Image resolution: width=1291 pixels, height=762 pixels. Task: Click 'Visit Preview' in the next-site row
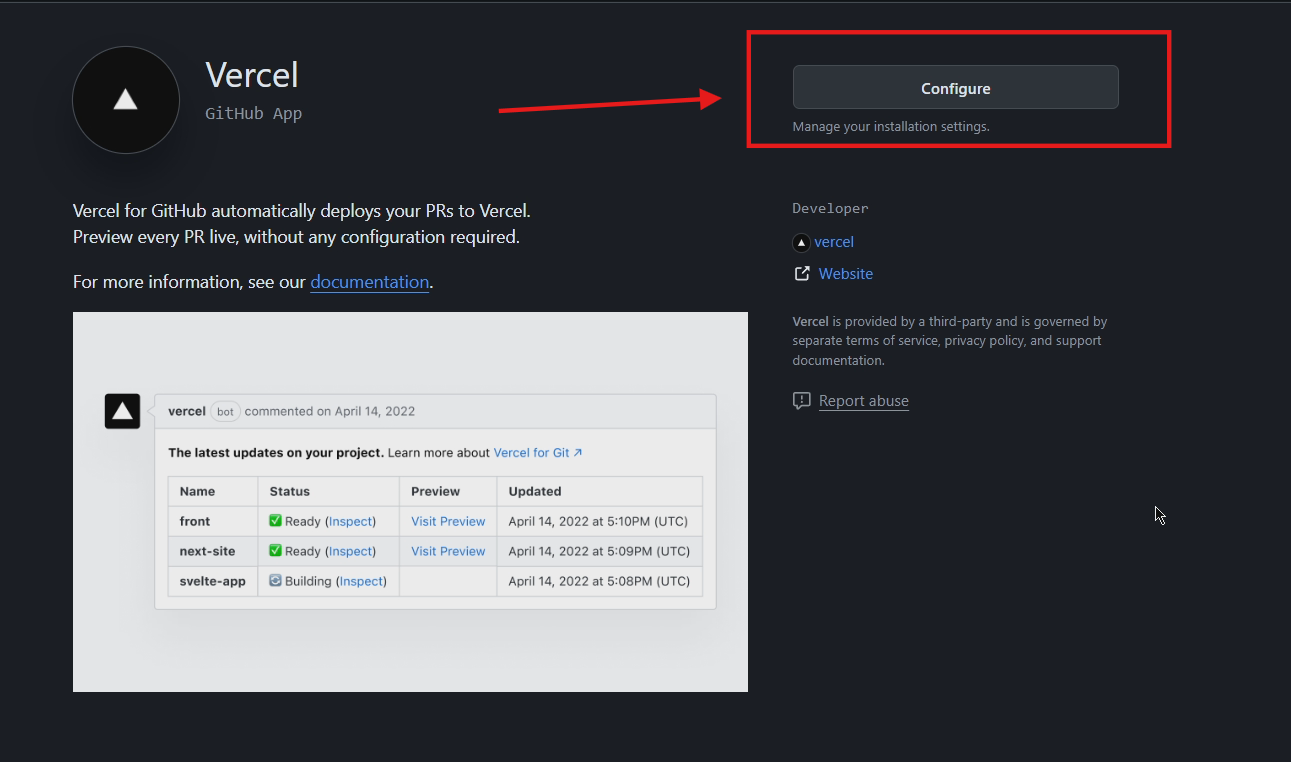448,551
